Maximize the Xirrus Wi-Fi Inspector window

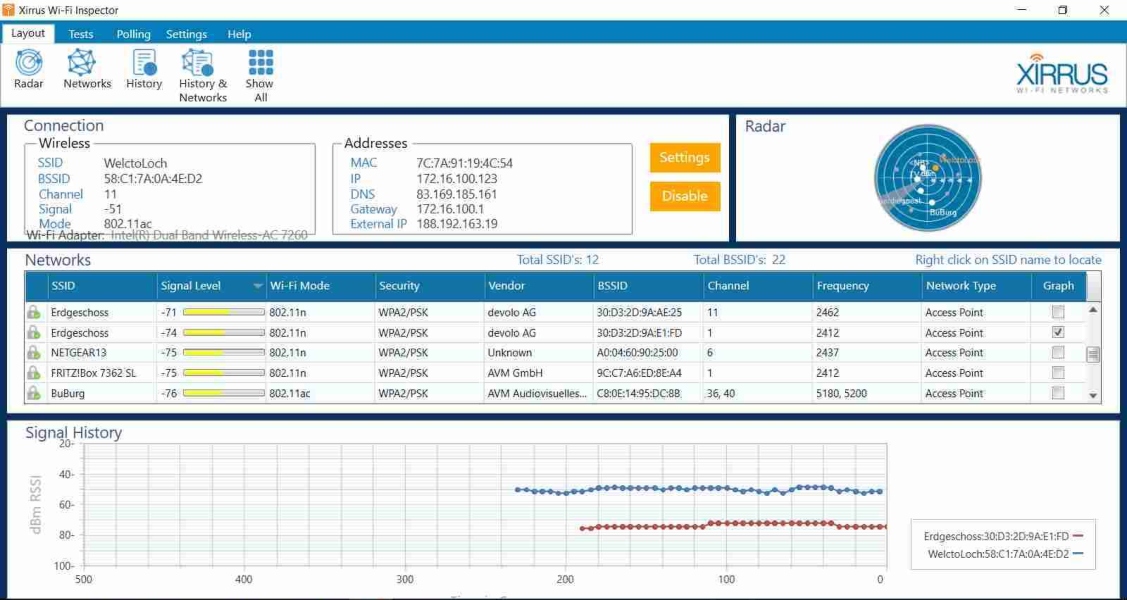coord(1062,10)
